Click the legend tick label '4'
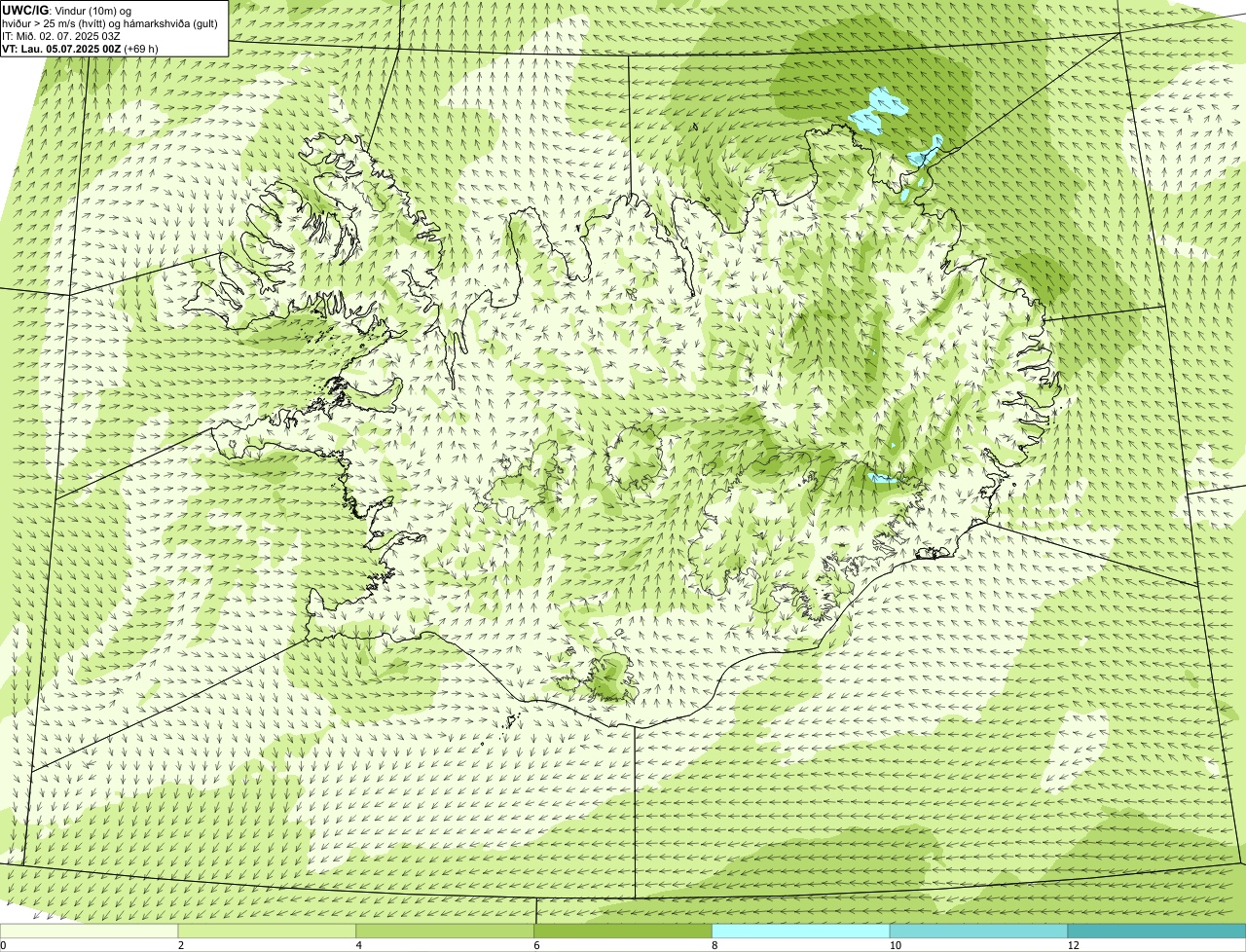The image size is (1246, 952). pyautogui.click(x=358, y=945)
